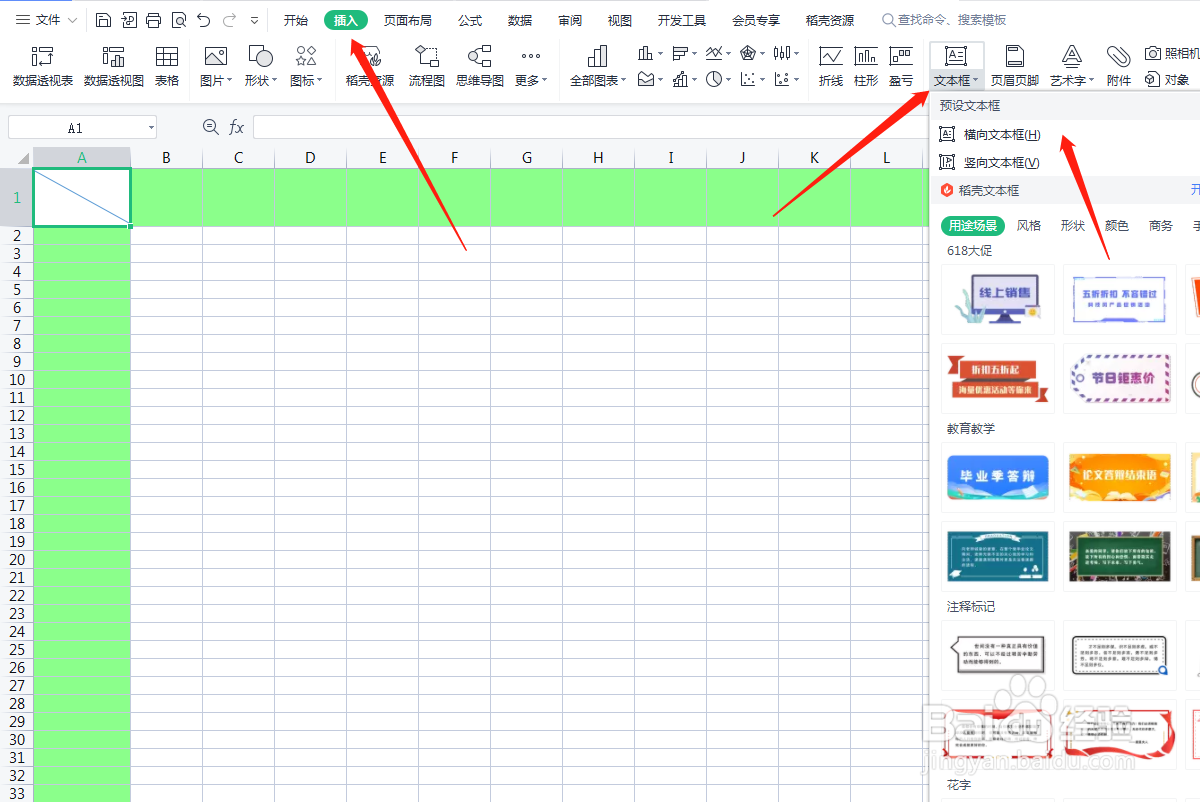Image resolution: width=1200 pixels, height=802 pixels.
Task: Switch to the 审阅 review tab
Action: point(570,20)
